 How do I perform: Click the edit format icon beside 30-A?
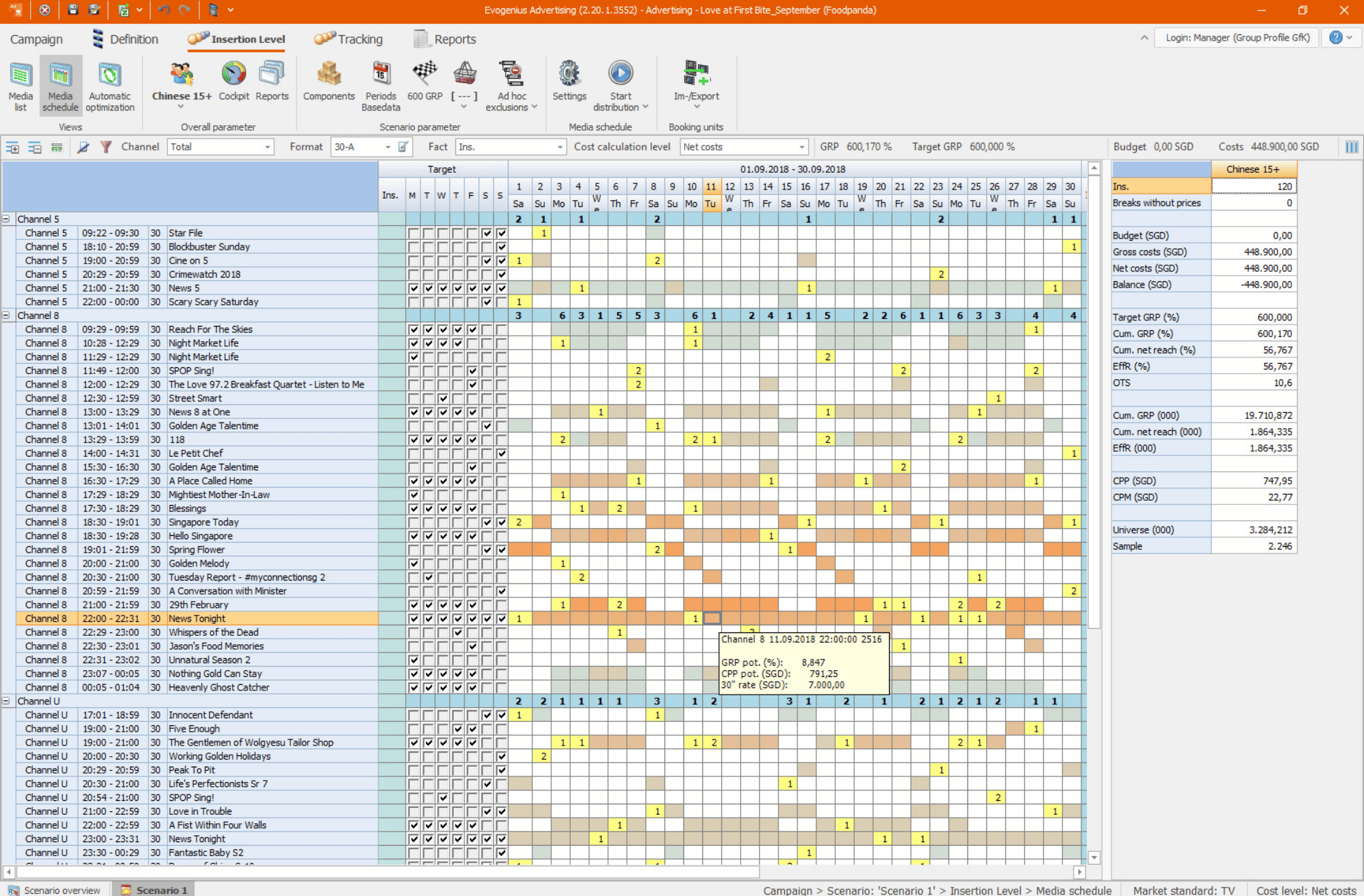(404, 147)
